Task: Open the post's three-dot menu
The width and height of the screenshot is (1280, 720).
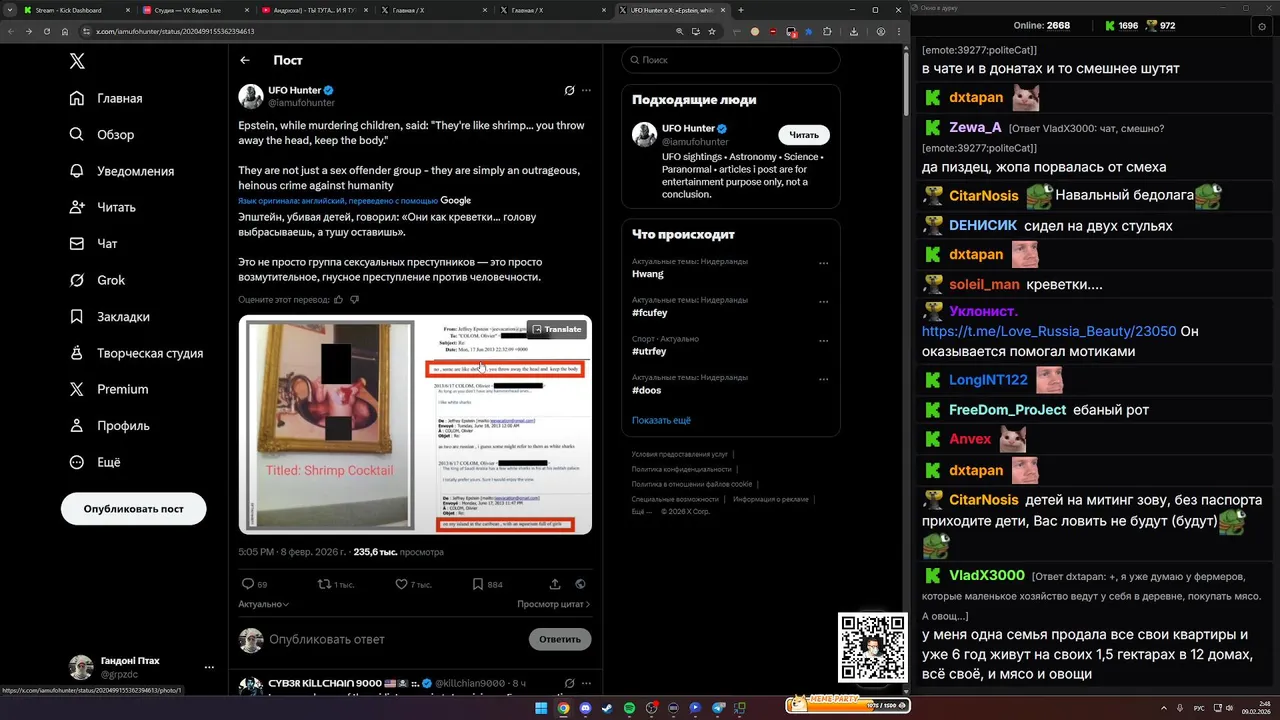Action: coord(586,90)
